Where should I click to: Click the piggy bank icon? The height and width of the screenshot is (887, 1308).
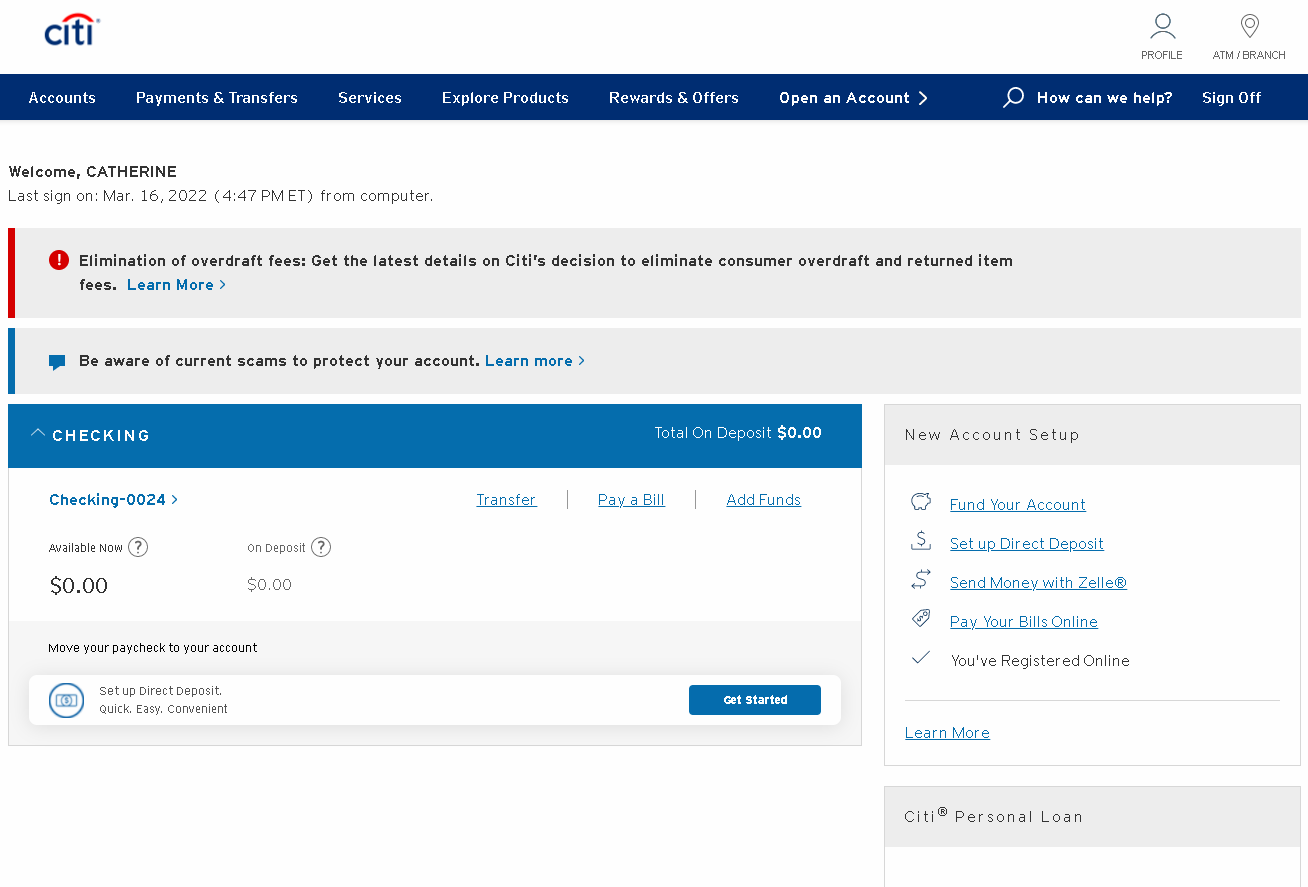(921, 502)
